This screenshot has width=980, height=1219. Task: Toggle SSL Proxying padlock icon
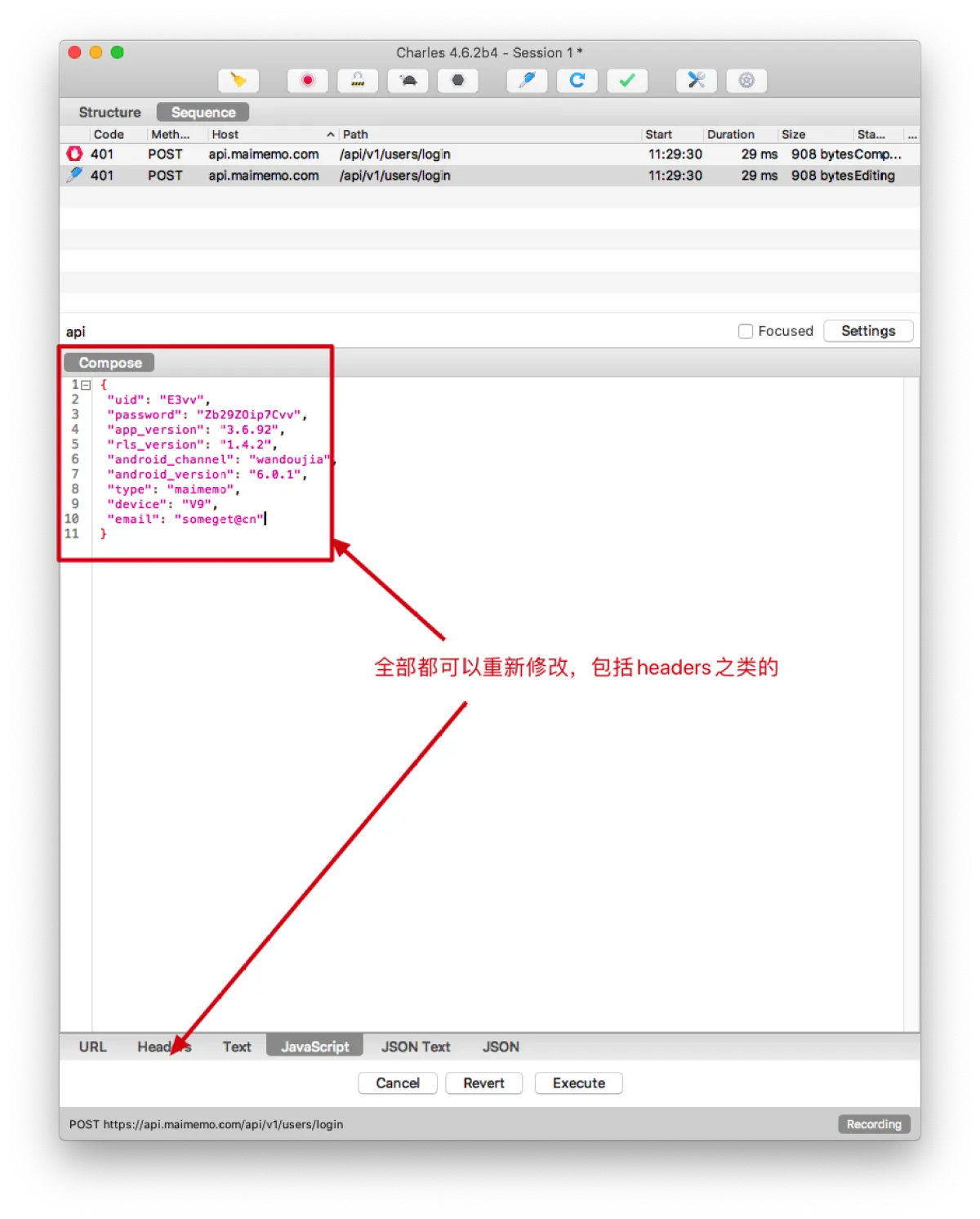[358, 81]
